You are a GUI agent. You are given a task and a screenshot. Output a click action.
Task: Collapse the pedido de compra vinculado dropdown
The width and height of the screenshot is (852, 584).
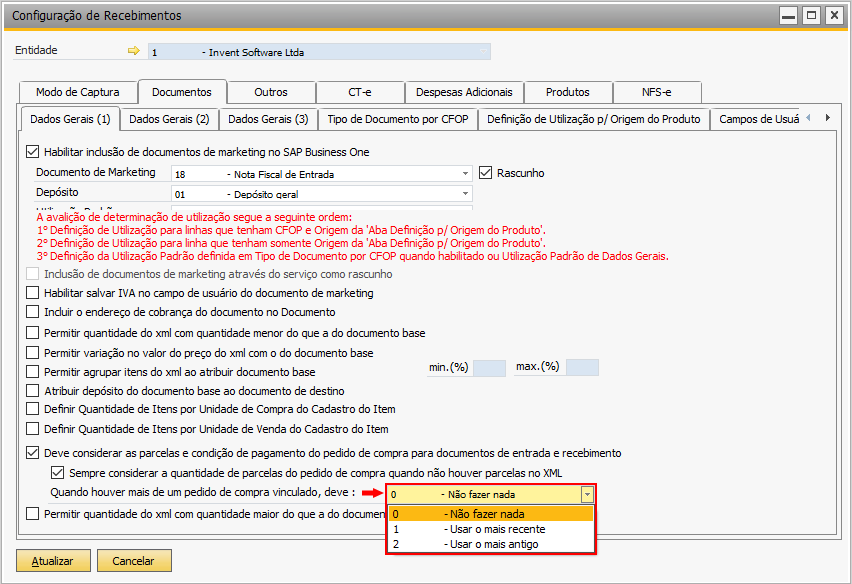(x=587, y=494)
